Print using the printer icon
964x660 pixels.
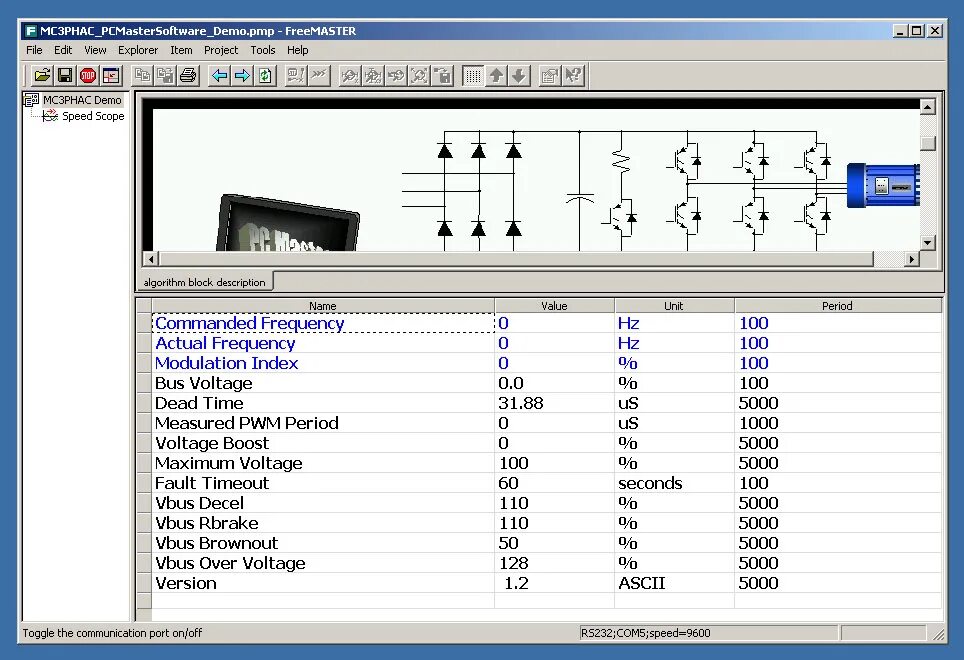pos(188,76)
